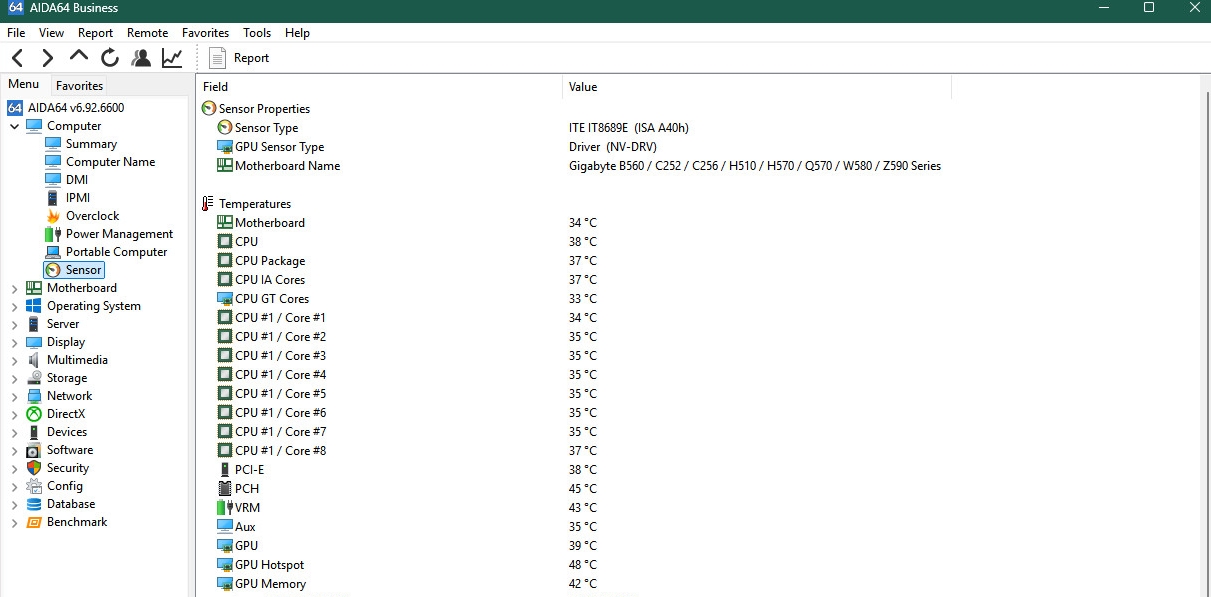Expand the Storage tree node
Screen dimensions: 1211x597
point(14,378)
